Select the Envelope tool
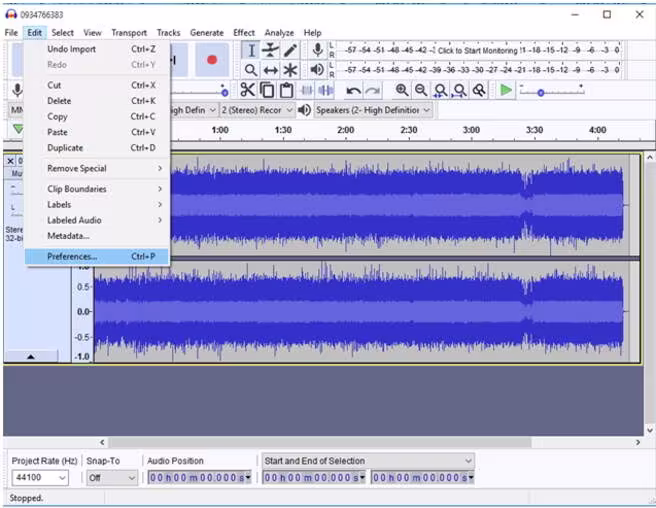The height and width of the screenshot is (508, 656). 271,51
